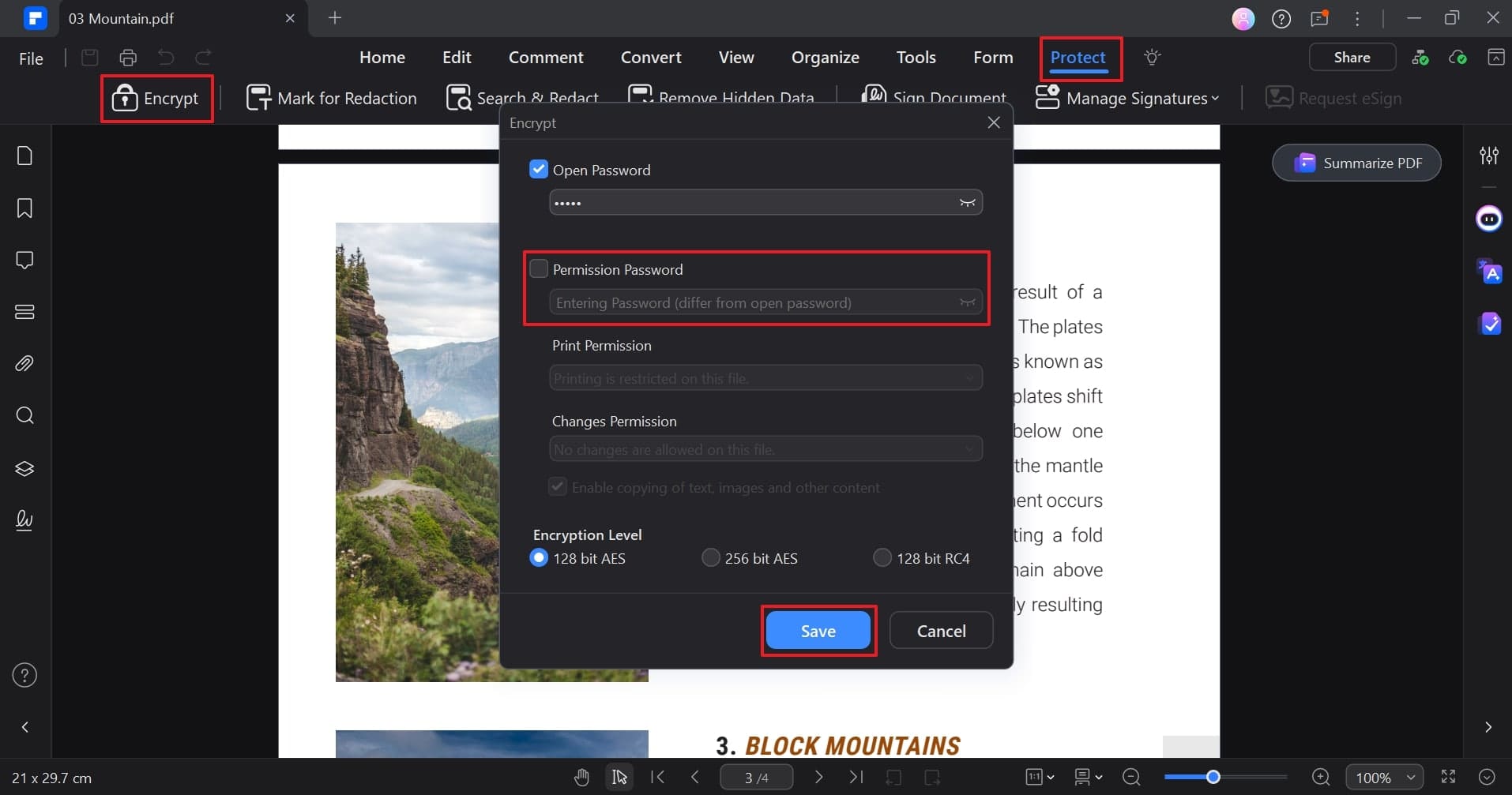Viewport: 1512px width, 795px height.
Task: Open the layers panel icon
Action: pyautogui.click(x=24, y=468)
